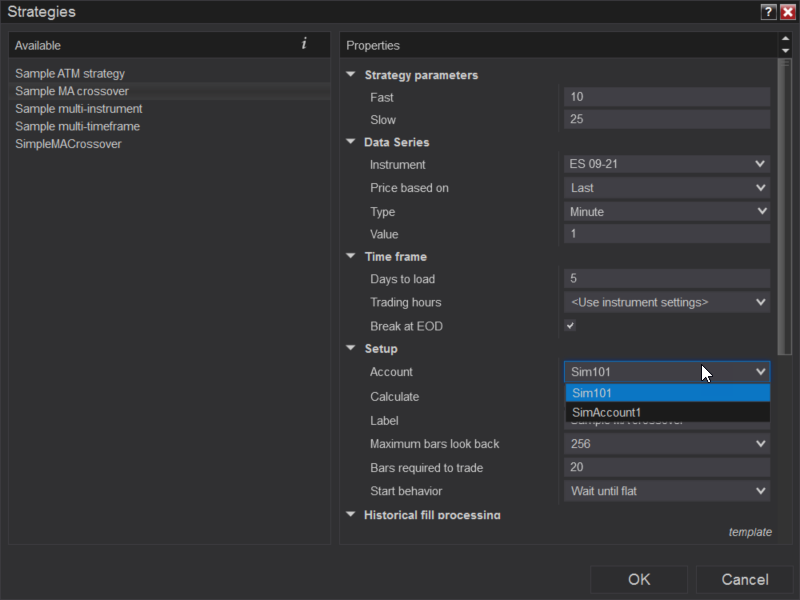The height and width of the screenshot is (600, 800).
Task: Choose Sim101 in the account dropdown list
Action: click(667, 393)
